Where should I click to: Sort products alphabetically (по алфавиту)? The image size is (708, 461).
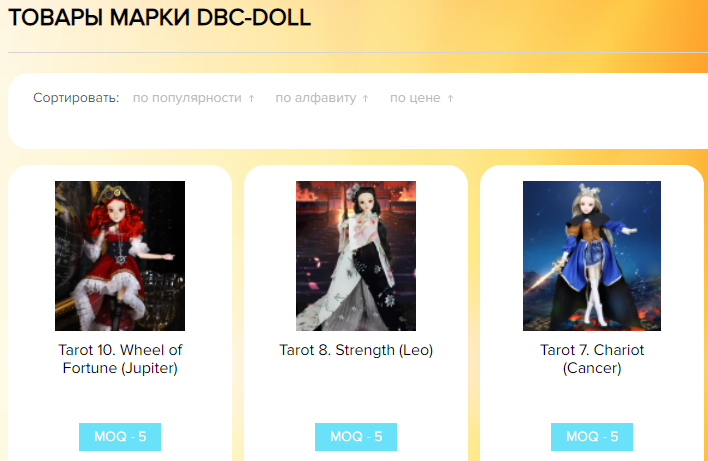click(x=316, y=98)
